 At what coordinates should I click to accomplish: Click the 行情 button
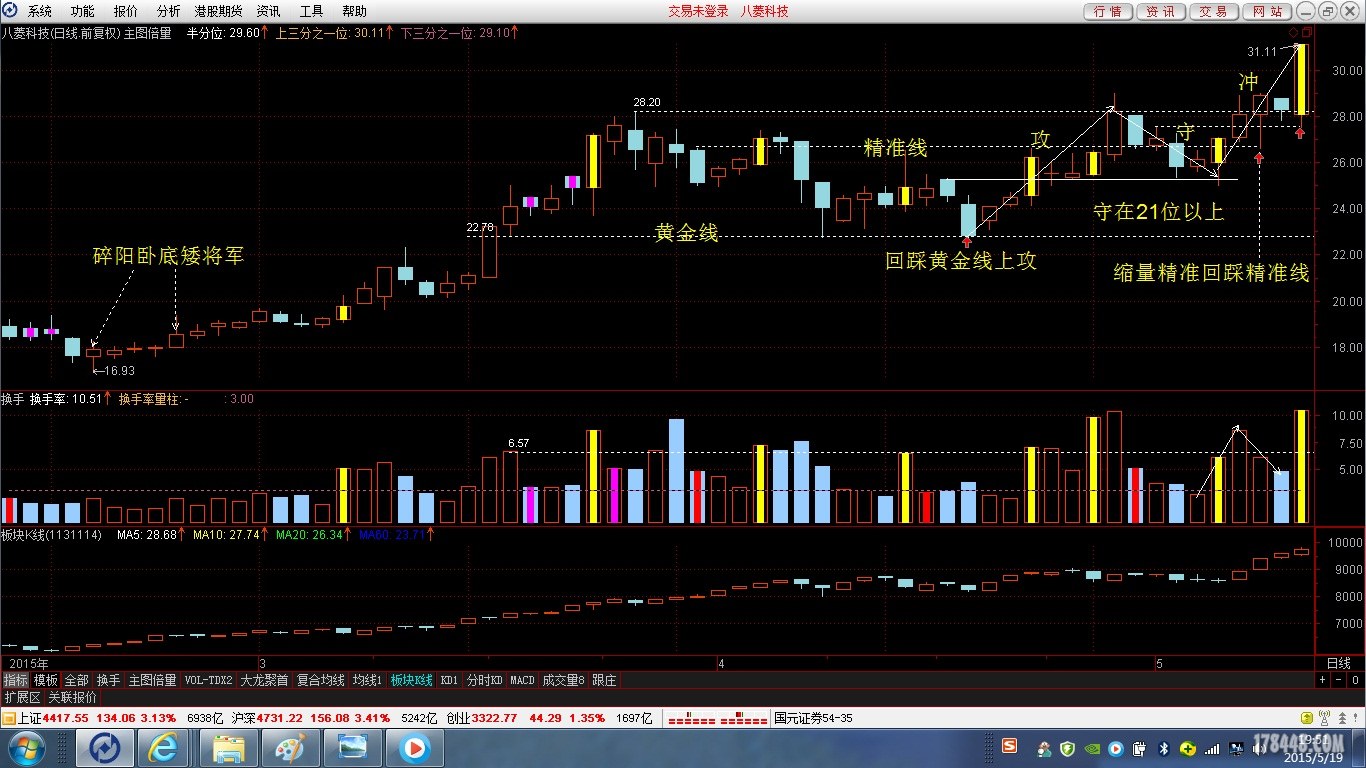[x=1107, y=11]
